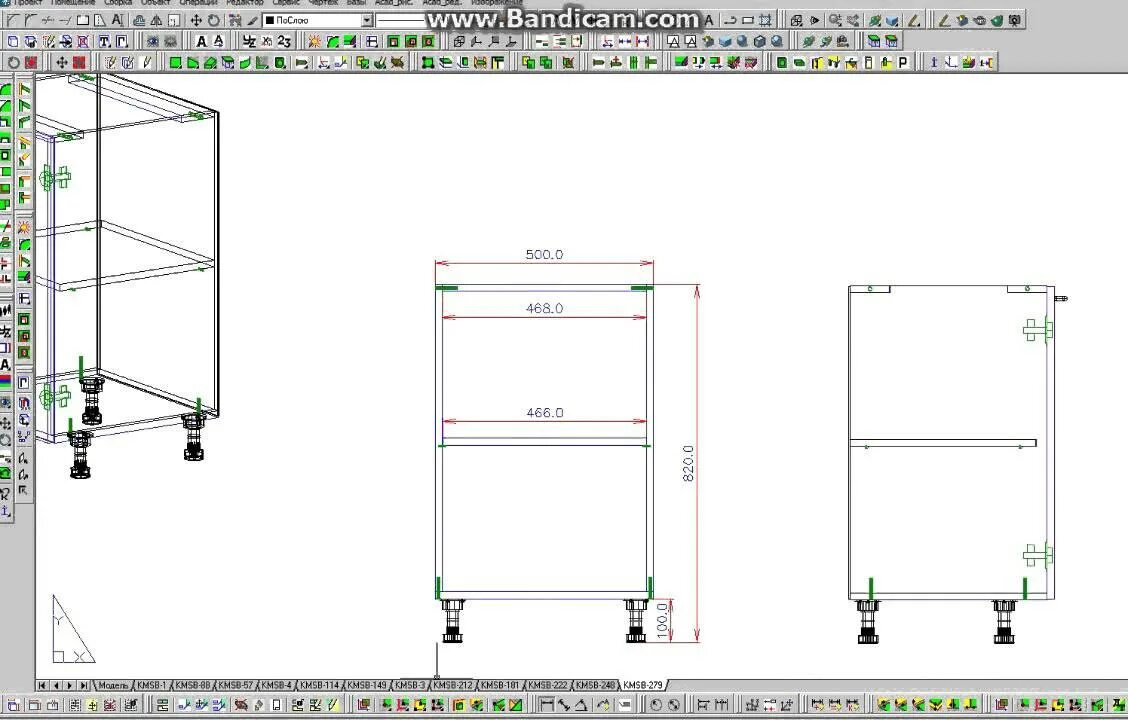Click the match-properties brush icon
Image resolution: width=1128 pixels, height=720 pixels.
tap(252, 21)
